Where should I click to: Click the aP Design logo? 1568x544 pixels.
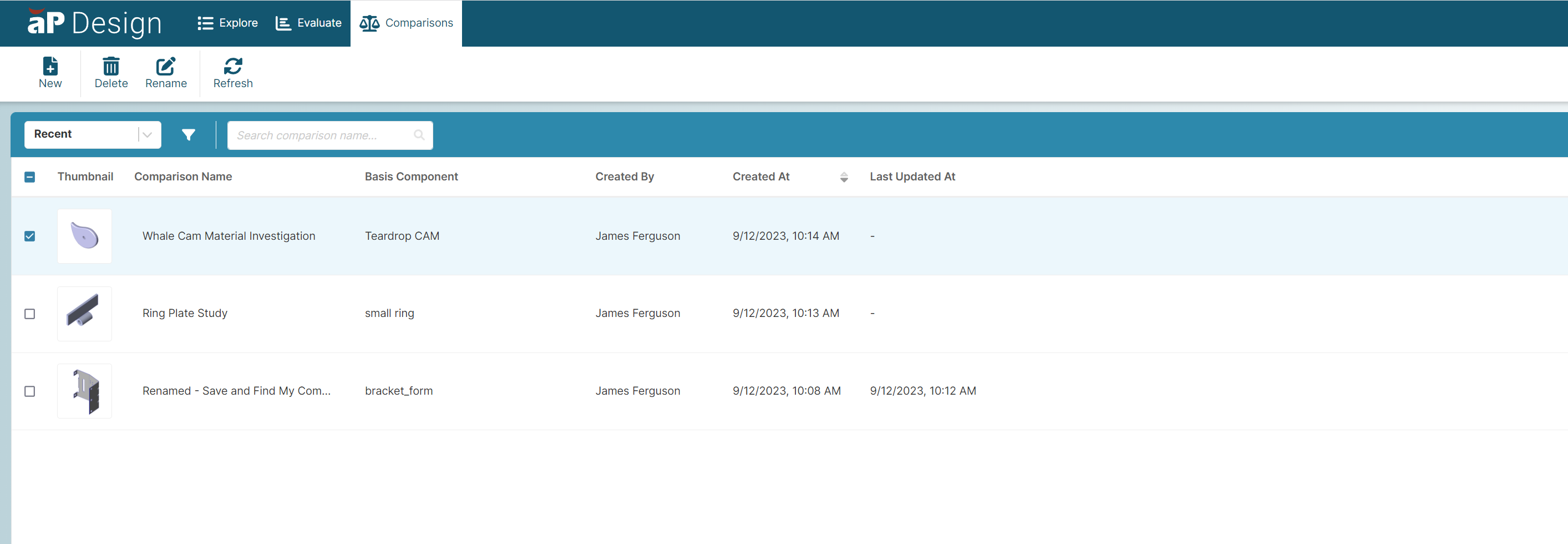click(94, 23)
